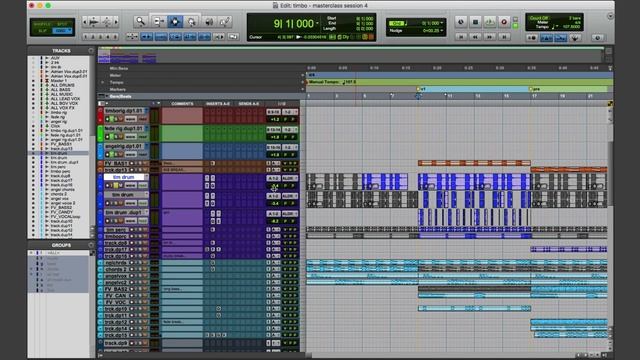Solo the timborig.dp1.01 track
Image resolution: width=640 pixels, height=360 pixels.
tap(116, 119)
